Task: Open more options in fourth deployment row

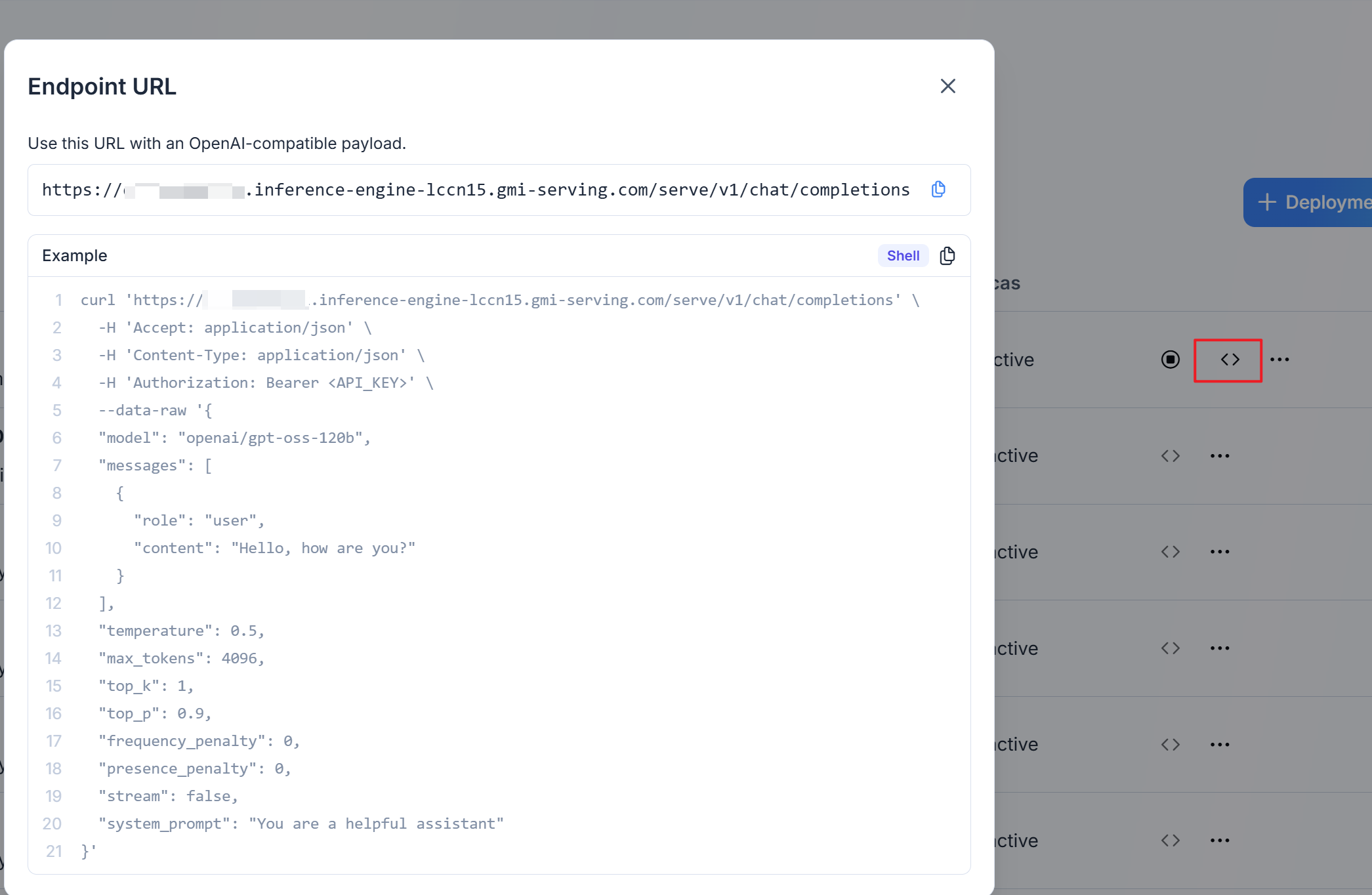Action: [1220, 648]
